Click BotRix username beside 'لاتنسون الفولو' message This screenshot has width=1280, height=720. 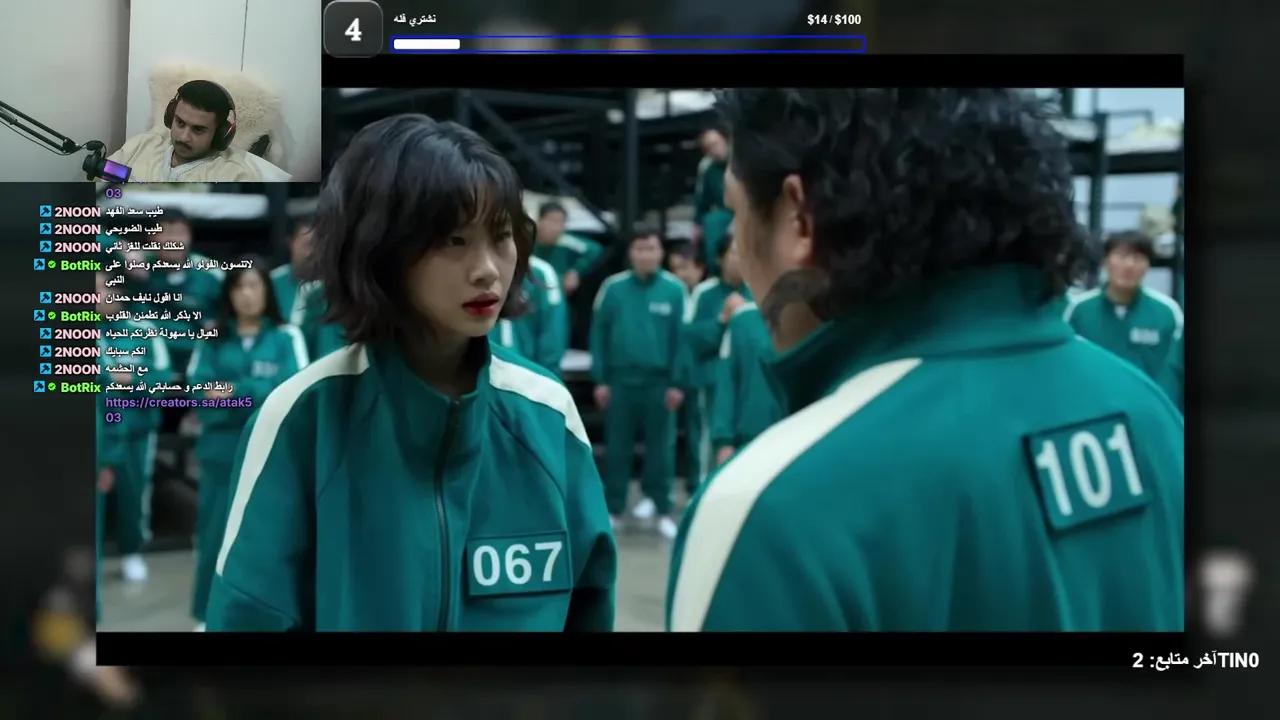click(x=81, y=265)
